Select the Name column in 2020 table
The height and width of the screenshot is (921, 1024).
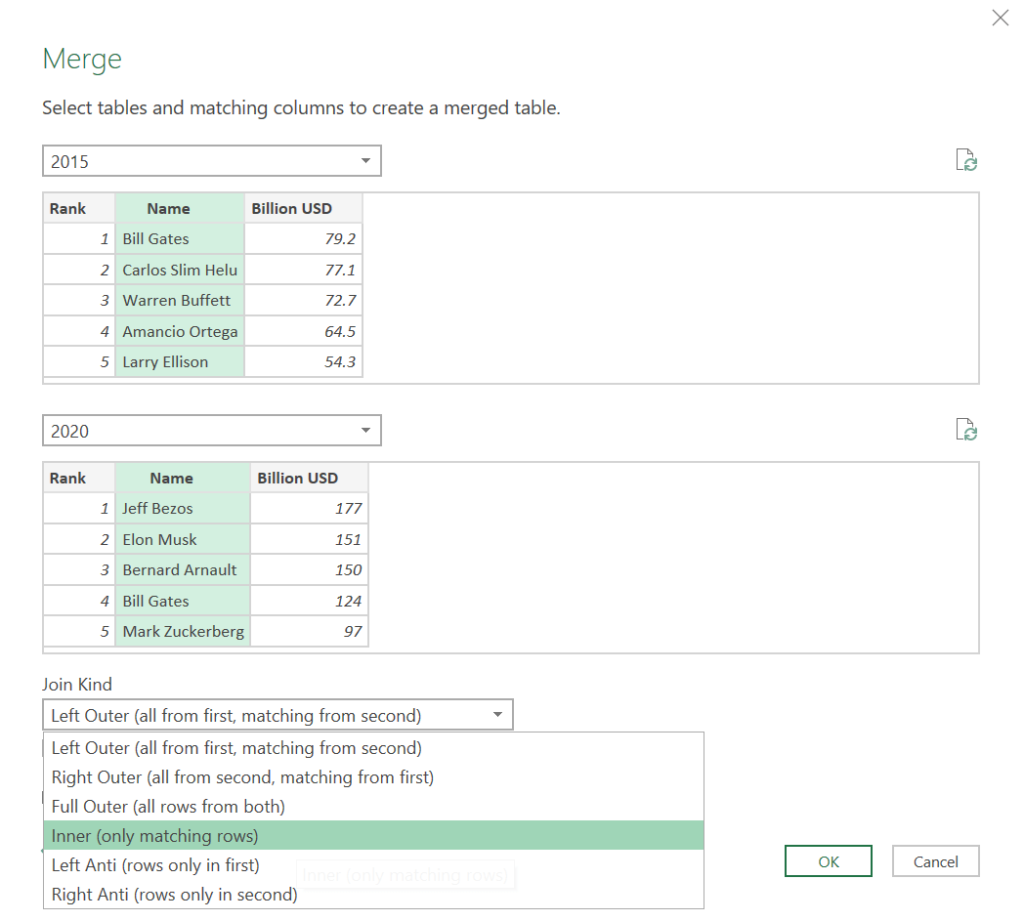[170, 478]
